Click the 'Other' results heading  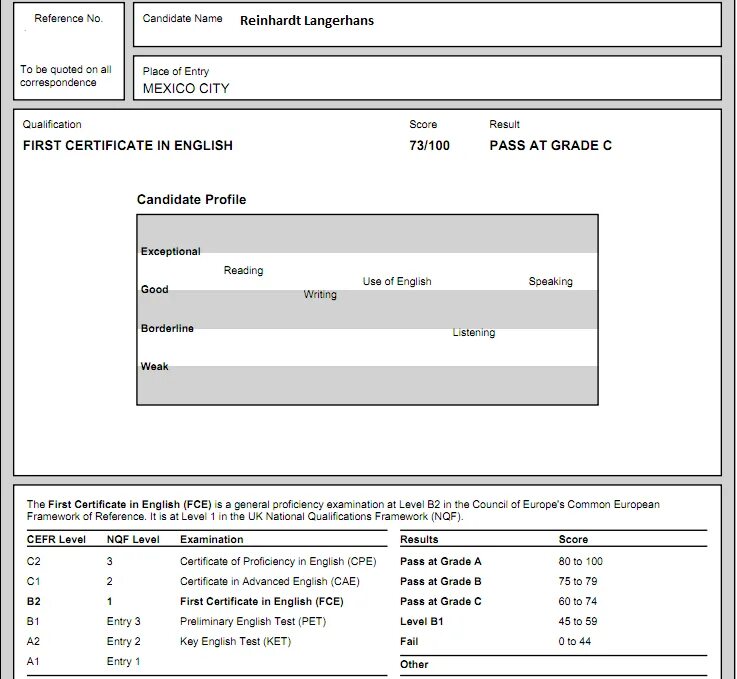(414, 664)
